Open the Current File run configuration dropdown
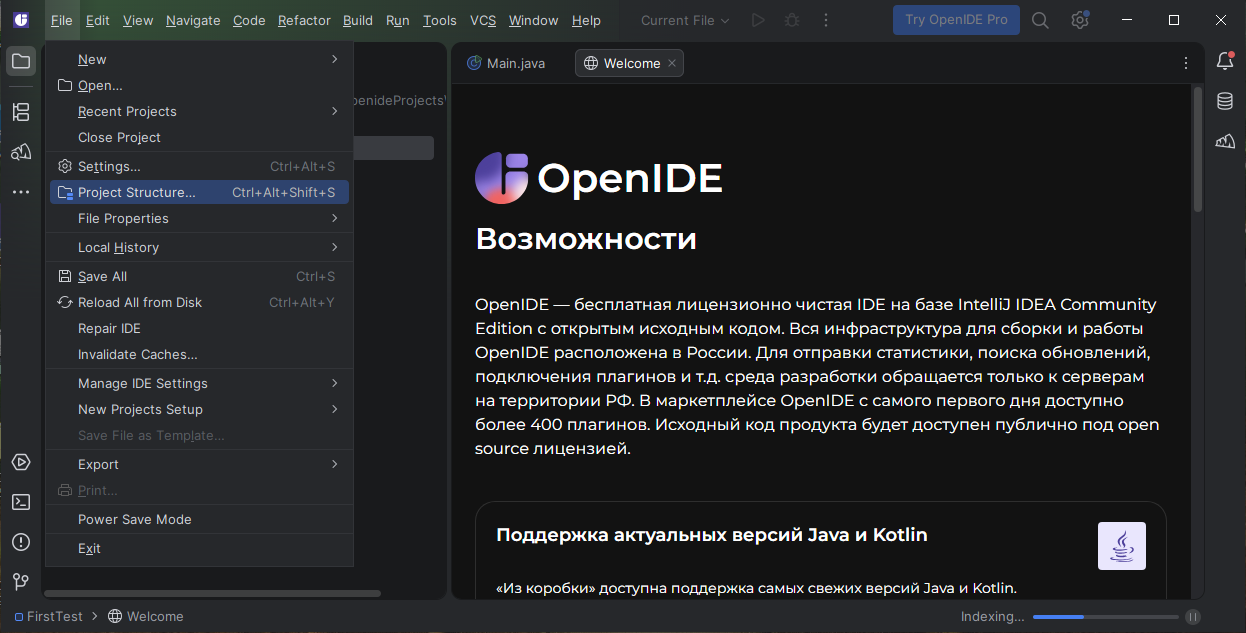Screen dimensions: 1246x633 pyautogui.click(x=685, y=20)
